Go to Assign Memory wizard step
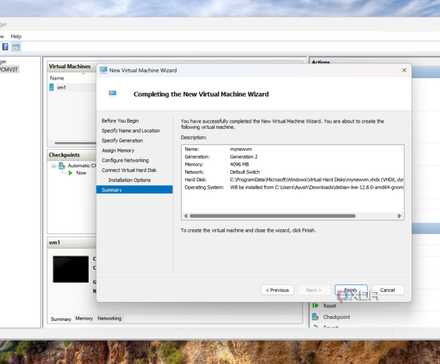 (118, 150)
